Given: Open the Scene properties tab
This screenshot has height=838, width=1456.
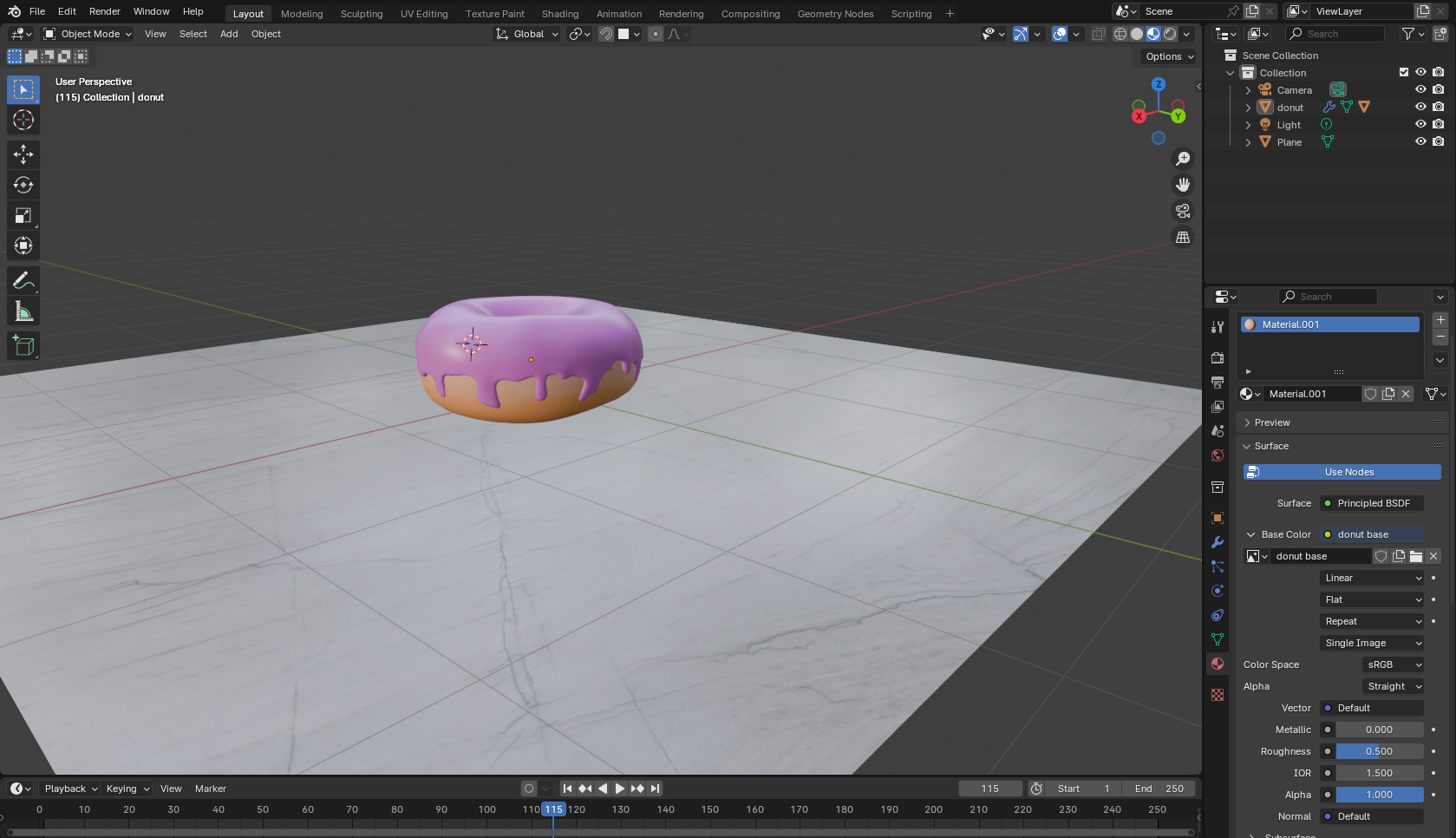Looking at the screenshot, I should point(1218,430).
